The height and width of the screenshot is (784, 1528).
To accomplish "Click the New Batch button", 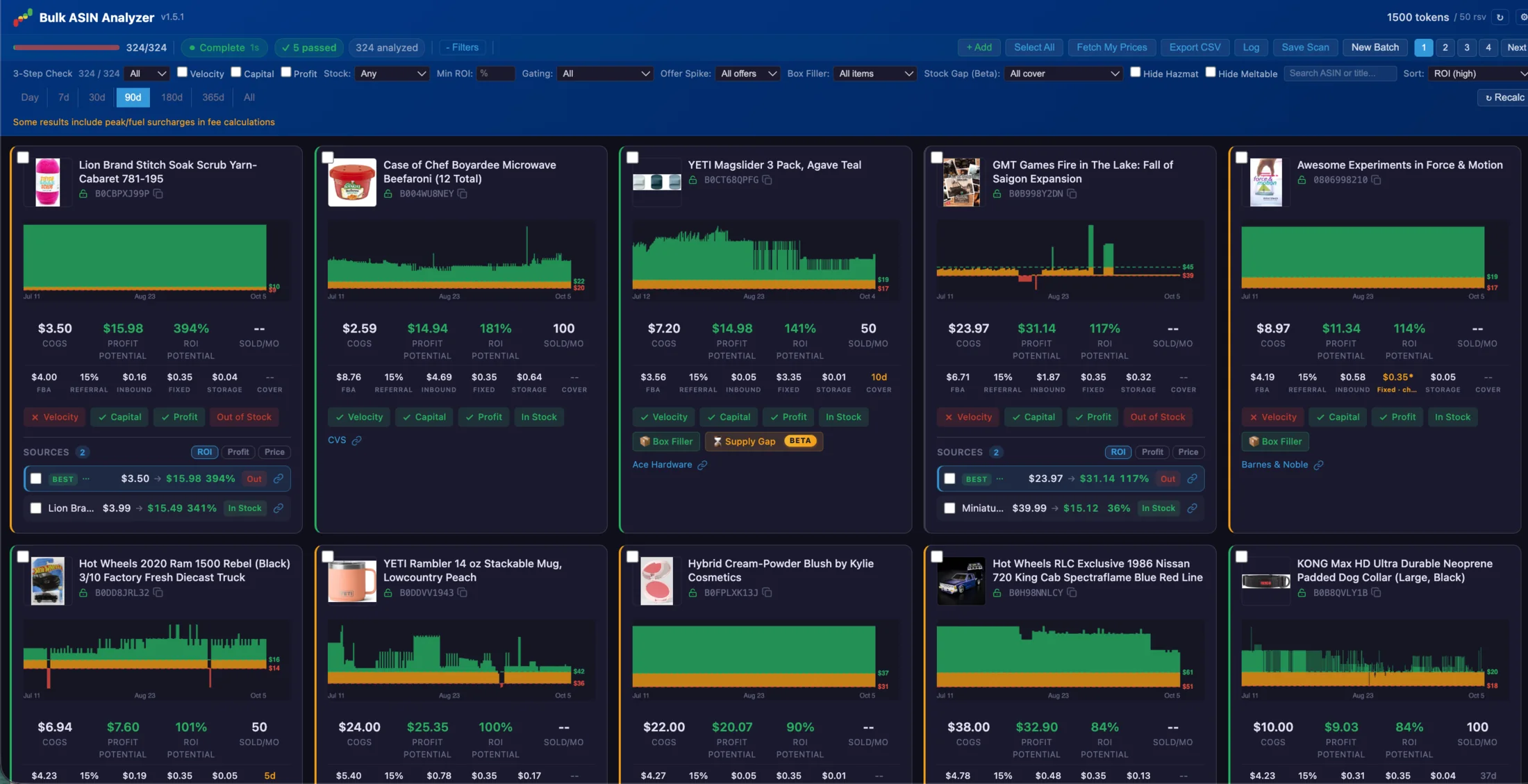I will (1375, 47).
